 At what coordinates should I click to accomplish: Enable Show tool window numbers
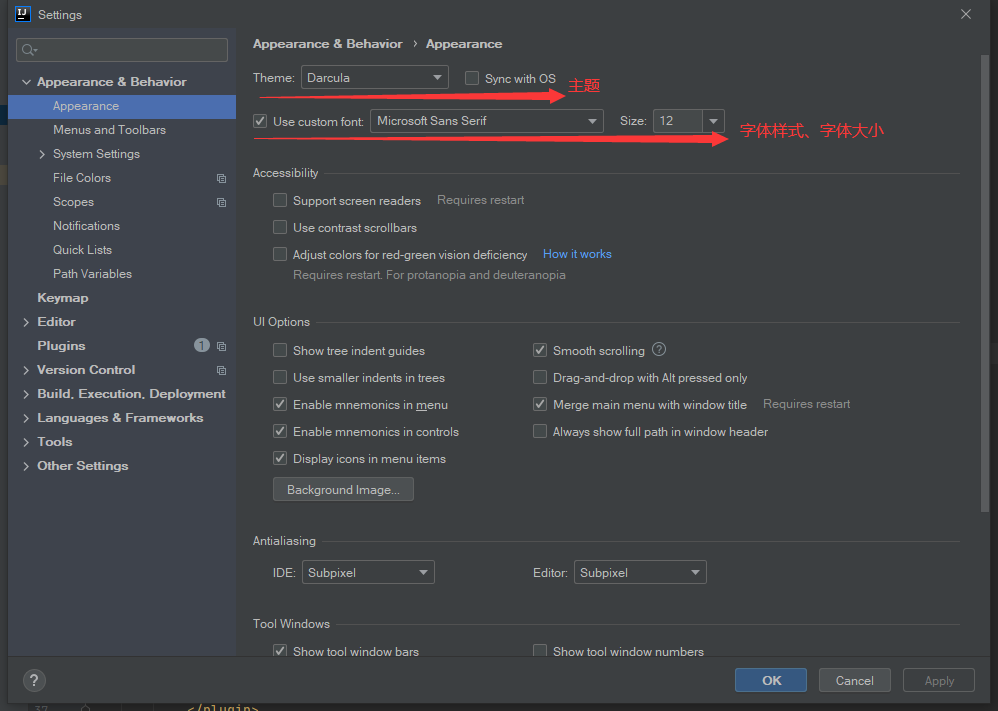[540, 651]
